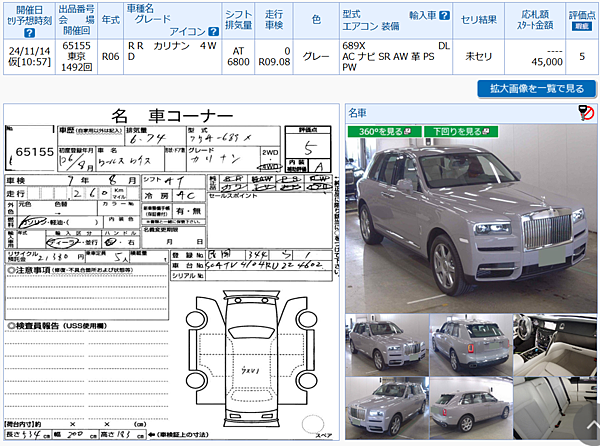Open the white rear seat thumbnail
The image size is (600, 446).
554,408
